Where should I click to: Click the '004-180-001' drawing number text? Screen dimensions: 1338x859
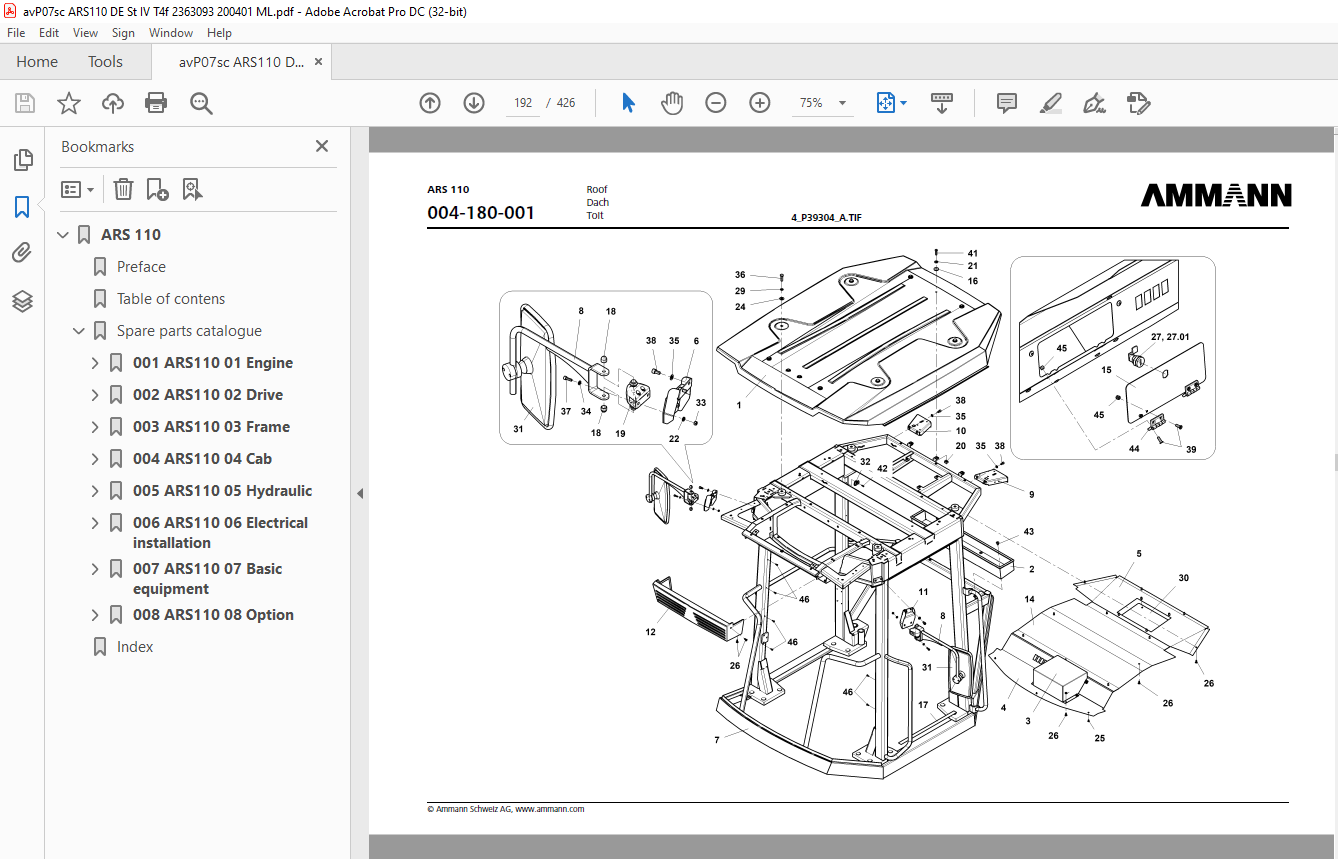coord(481,213)
